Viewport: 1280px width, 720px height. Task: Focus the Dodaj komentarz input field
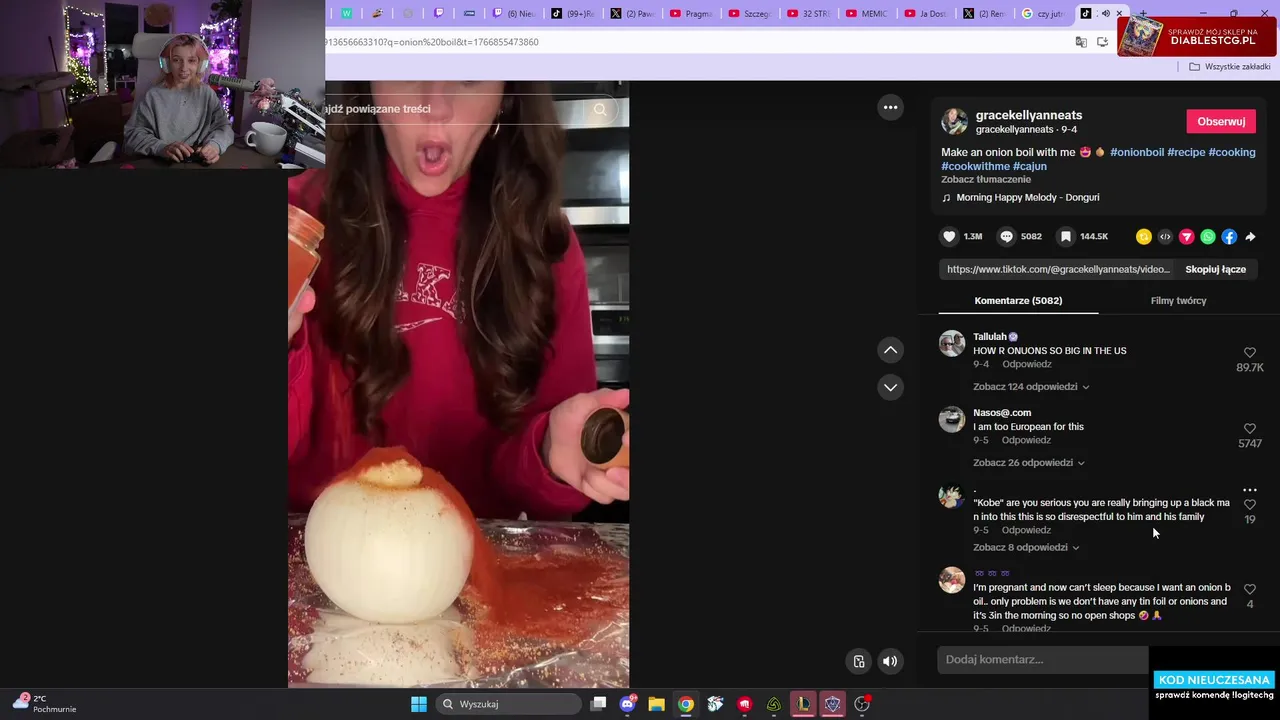1043,660
